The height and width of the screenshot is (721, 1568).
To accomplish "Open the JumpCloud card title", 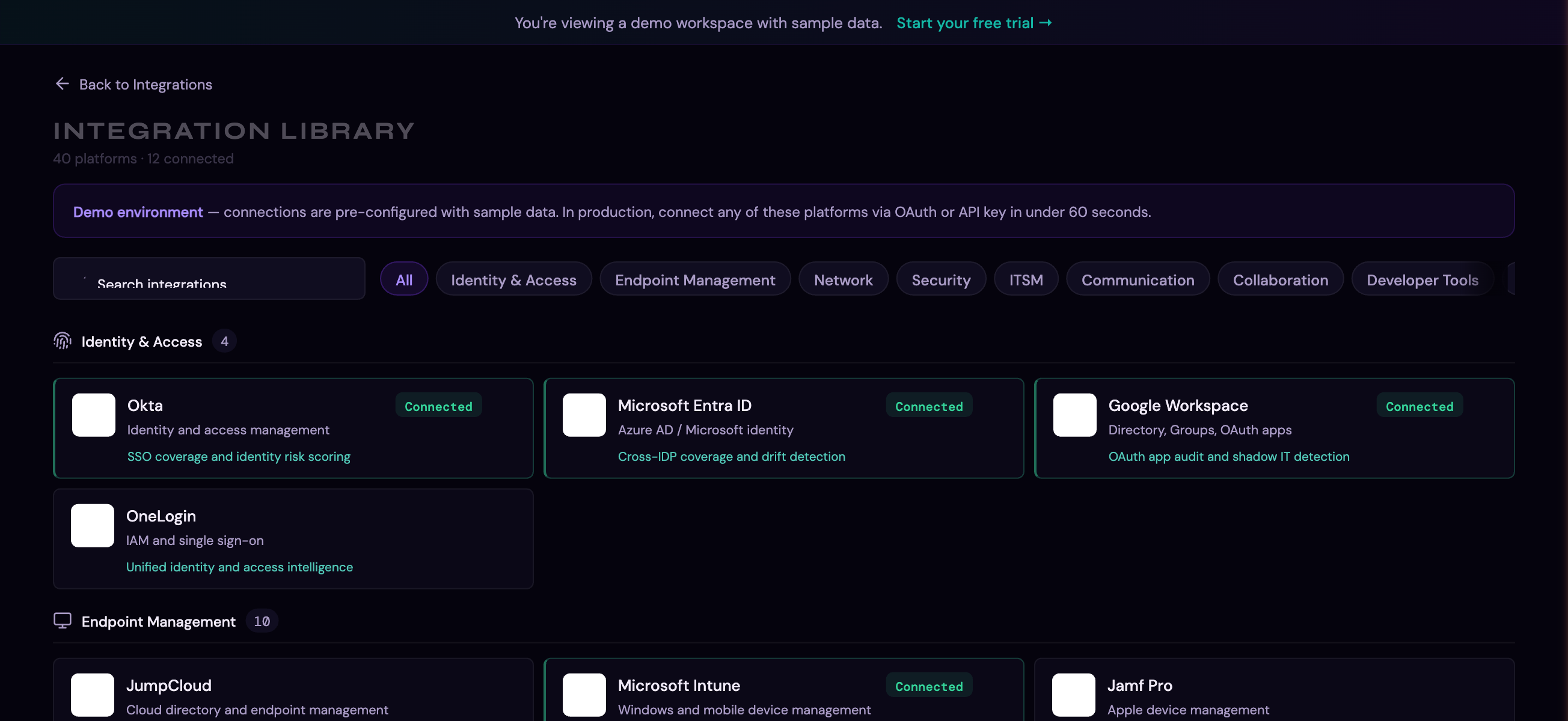I will (x=168, y=685).
